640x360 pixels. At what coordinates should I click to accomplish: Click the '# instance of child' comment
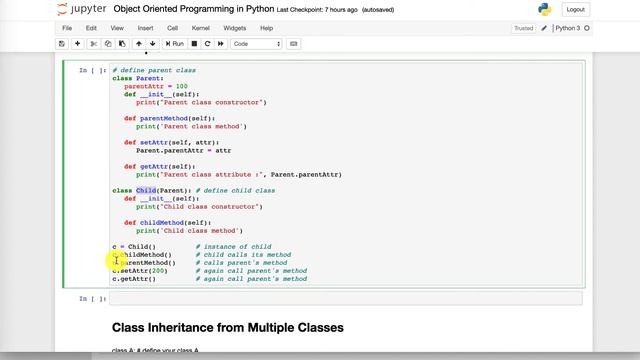(233, 247)
